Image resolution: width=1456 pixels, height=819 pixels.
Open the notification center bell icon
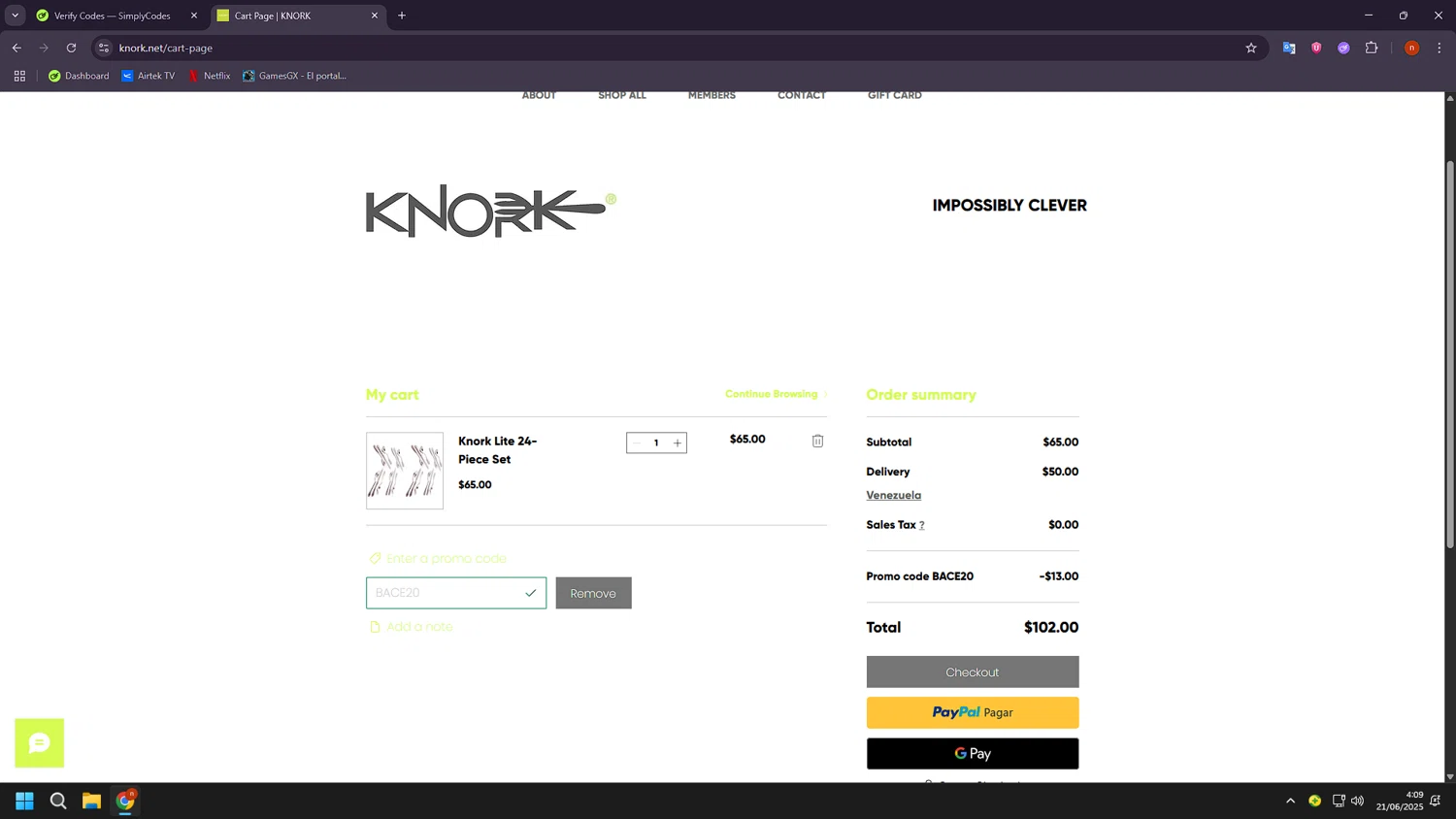click(1436, 801)
